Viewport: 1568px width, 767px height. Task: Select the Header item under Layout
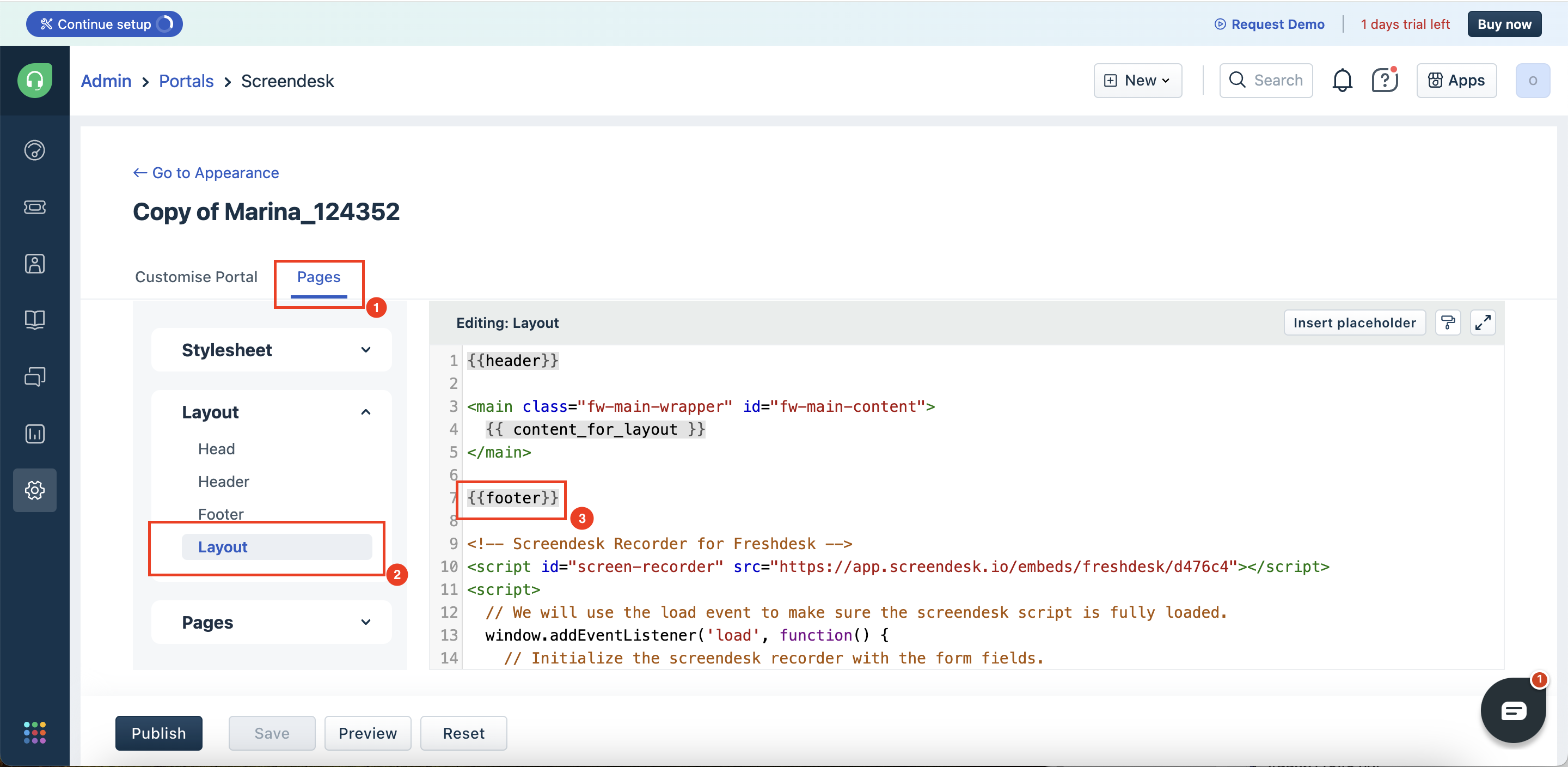click(x=223, y=481)
